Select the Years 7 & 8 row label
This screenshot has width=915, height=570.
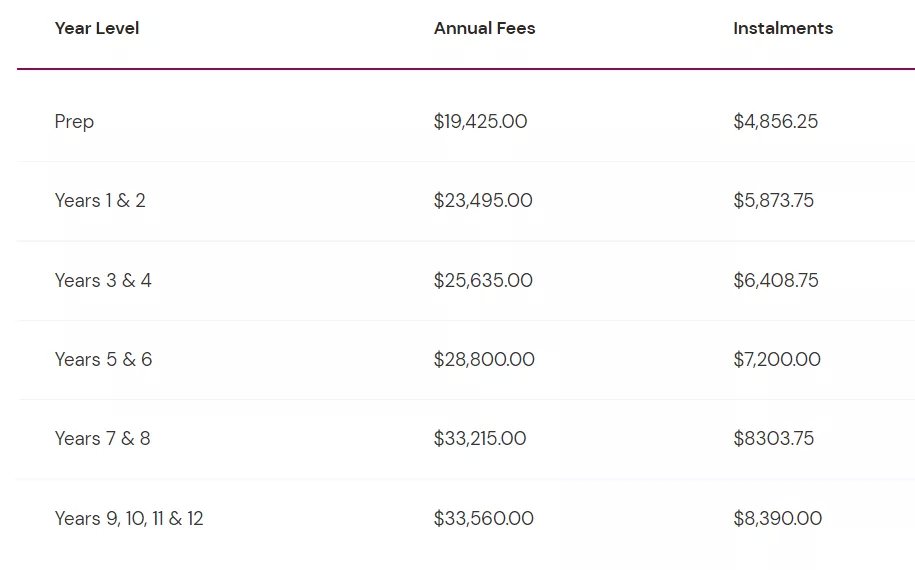(x=103, y=439)
